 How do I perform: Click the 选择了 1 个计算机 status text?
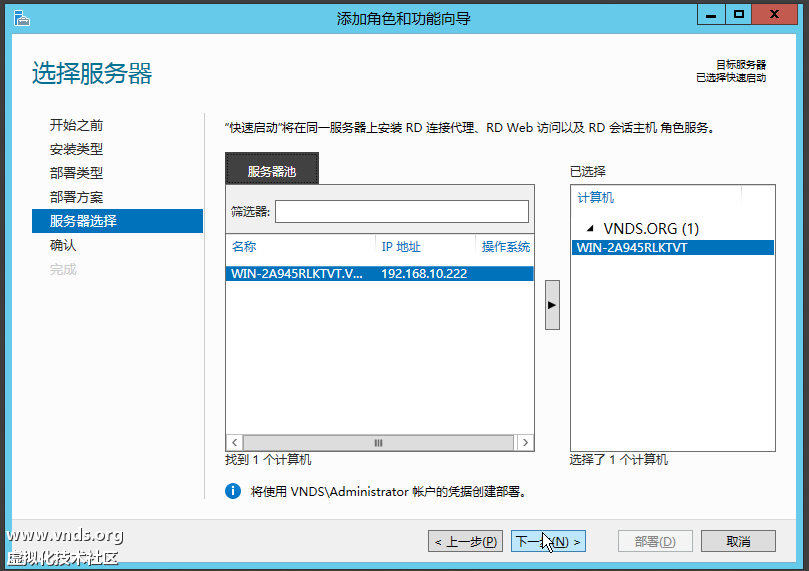(x=619, y=460)
